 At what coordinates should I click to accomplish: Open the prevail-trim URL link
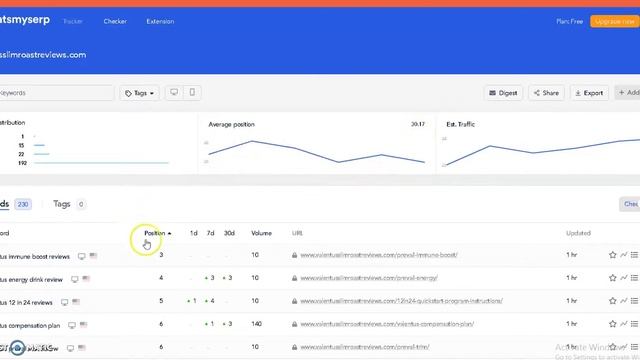click(365, 347)
